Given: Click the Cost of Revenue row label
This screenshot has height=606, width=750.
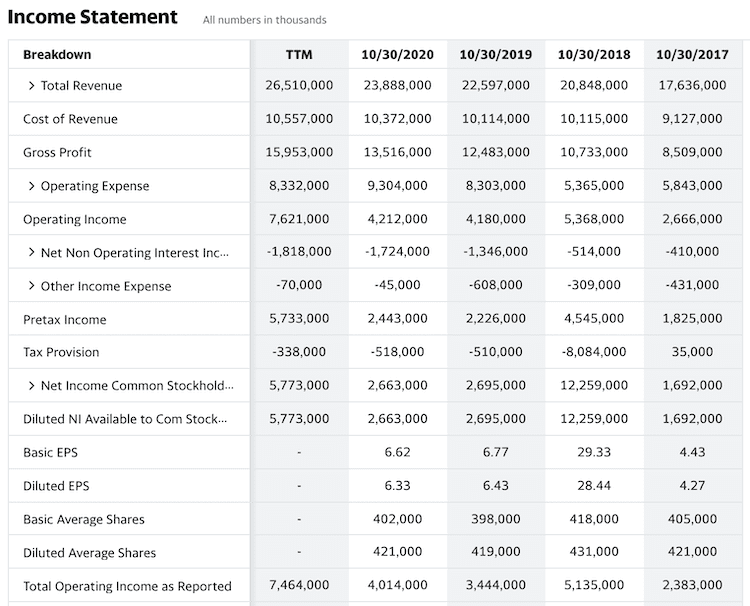Looking at the screenshot, I should [70, 119].
